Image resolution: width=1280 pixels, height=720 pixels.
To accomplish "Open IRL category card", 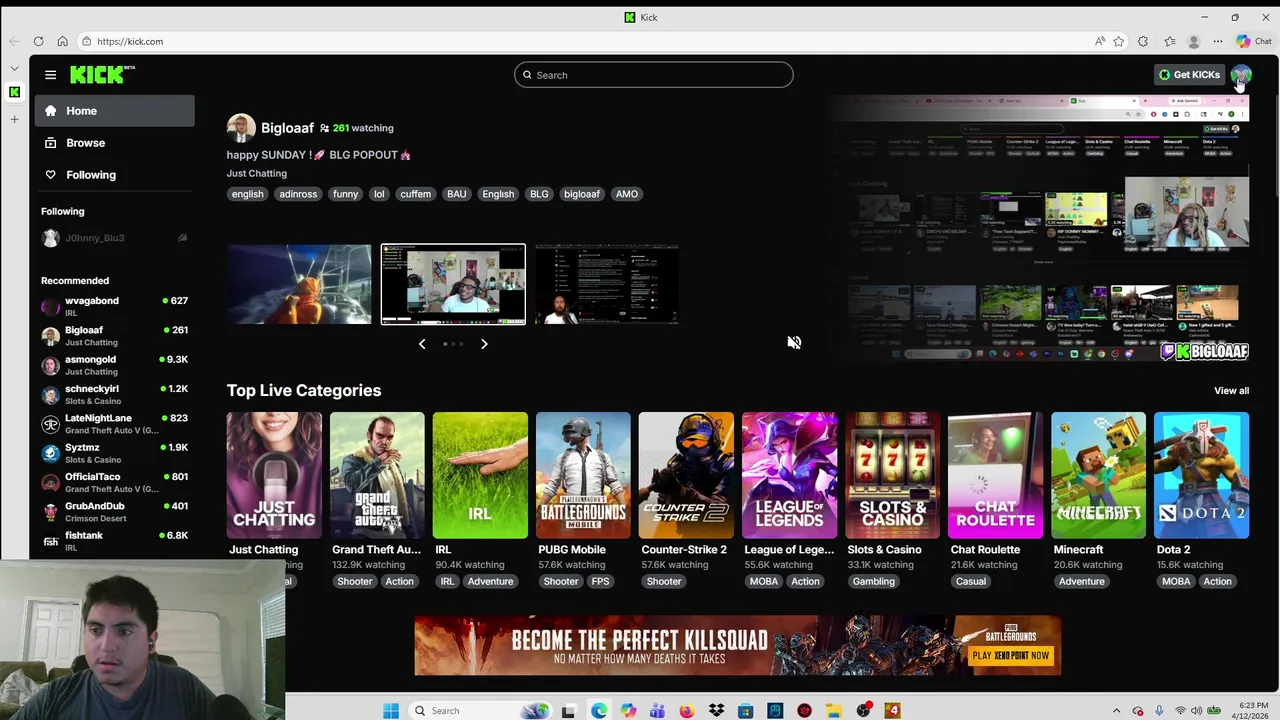I will (480, 475).
